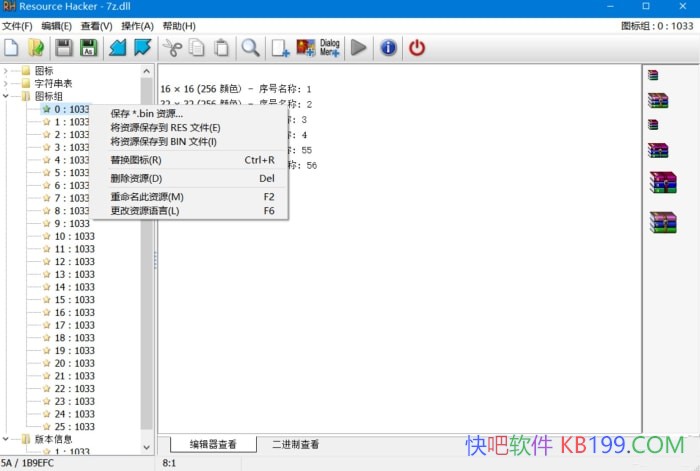Click the New blank script toolbar icon

(x=12, y=47)
